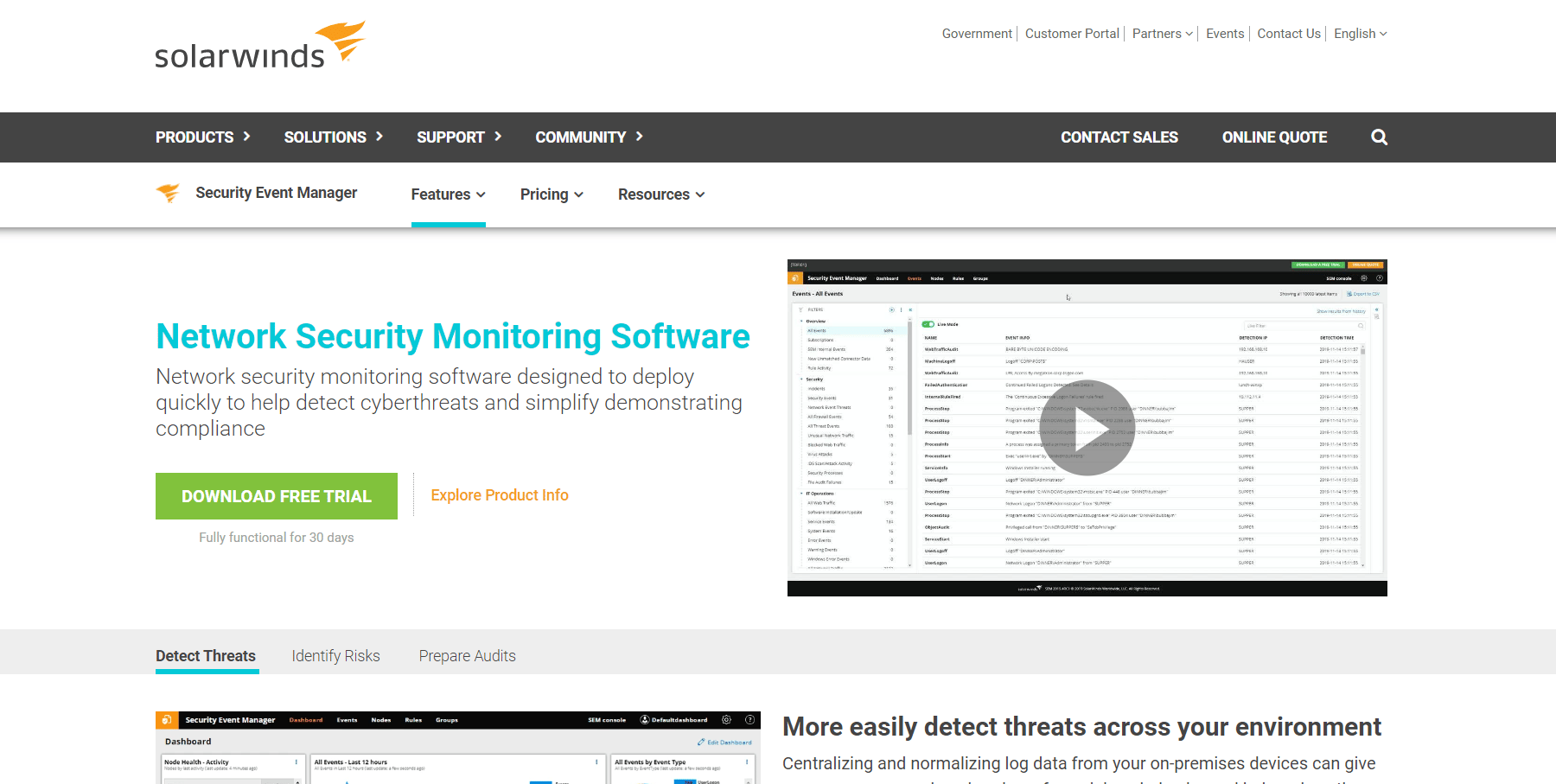Click the Network Security Monitoring Software heading
The width and height of the screenshot is (1556, 784).
point(453,336)
